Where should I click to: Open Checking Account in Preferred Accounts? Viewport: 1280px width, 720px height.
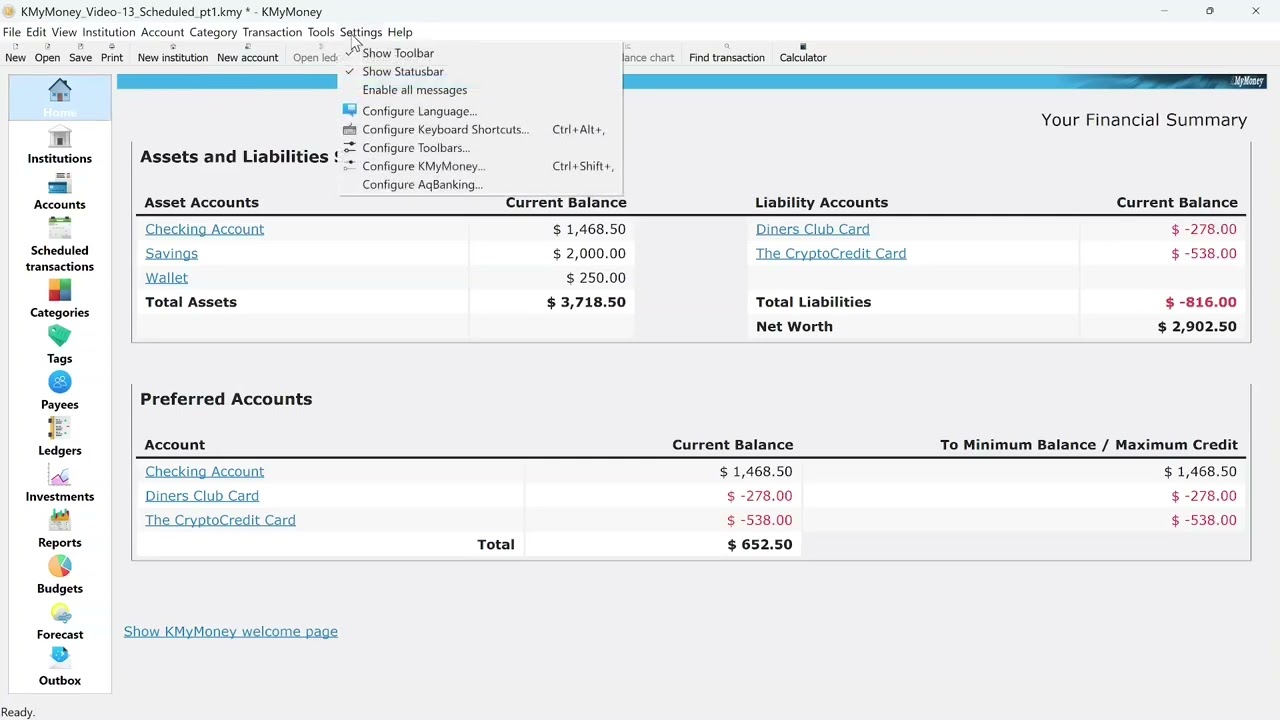(x=205, y=472)
